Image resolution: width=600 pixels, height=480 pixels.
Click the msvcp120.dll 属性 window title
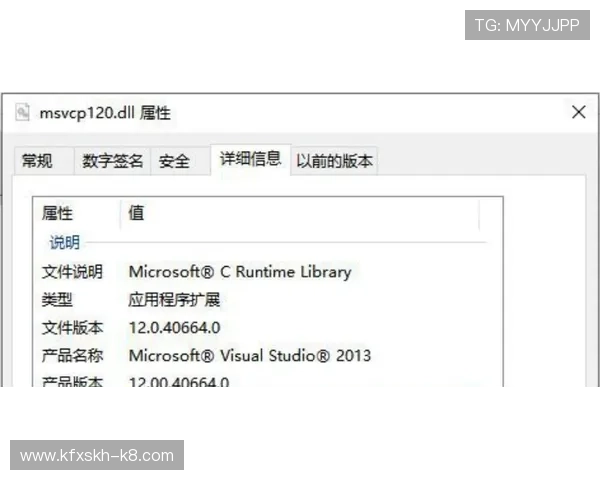click(x=105, y=113)
